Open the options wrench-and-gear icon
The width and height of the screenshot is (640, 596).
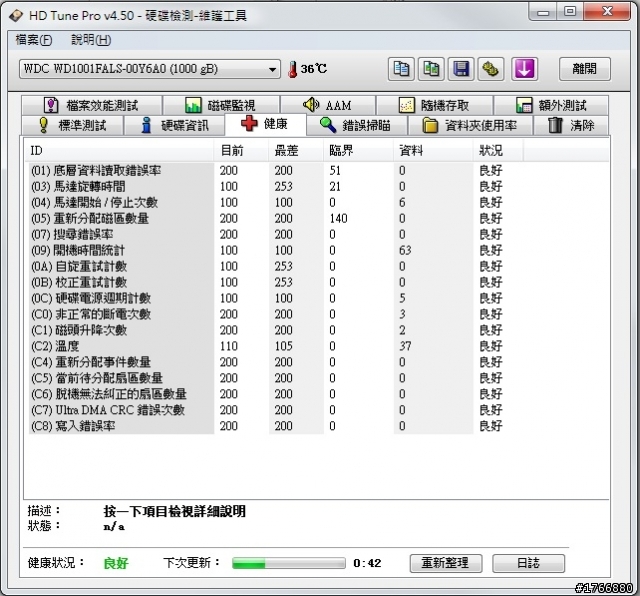491,69
